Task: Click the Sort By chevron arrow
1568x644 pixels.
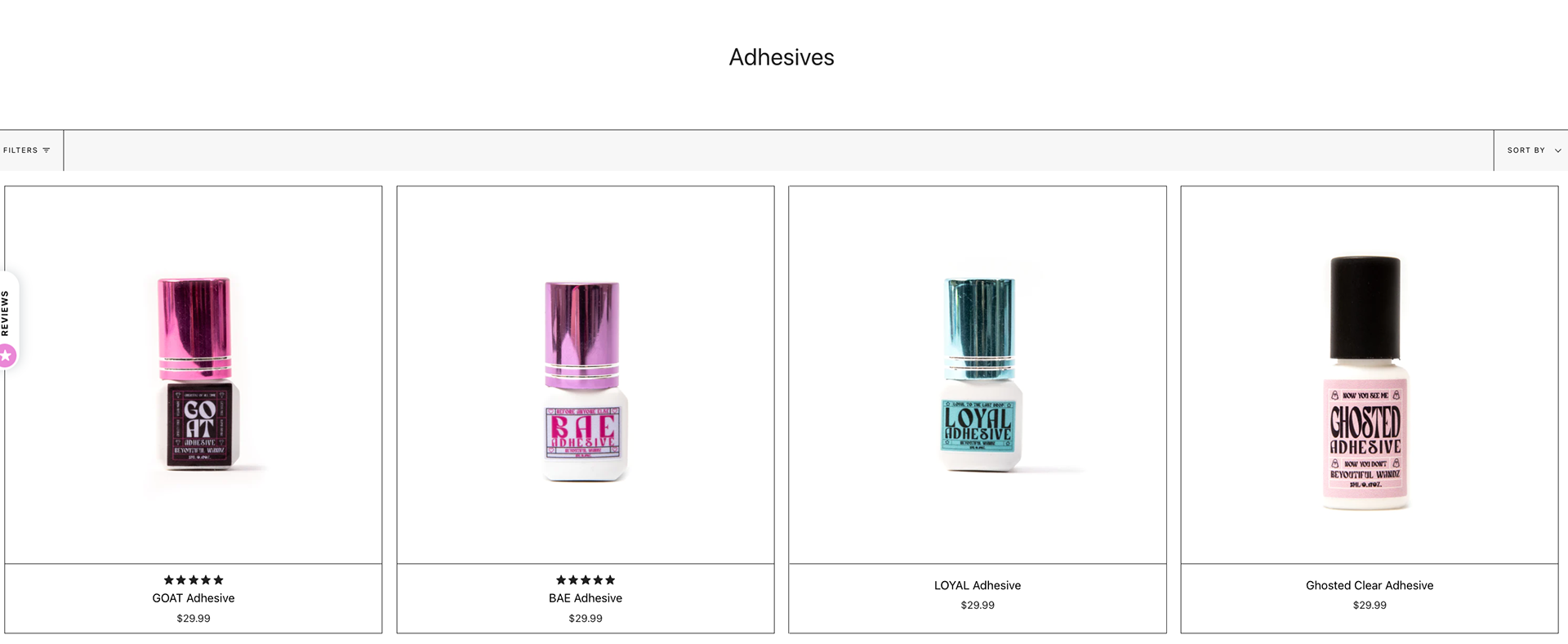Action: coord(1557,150)
